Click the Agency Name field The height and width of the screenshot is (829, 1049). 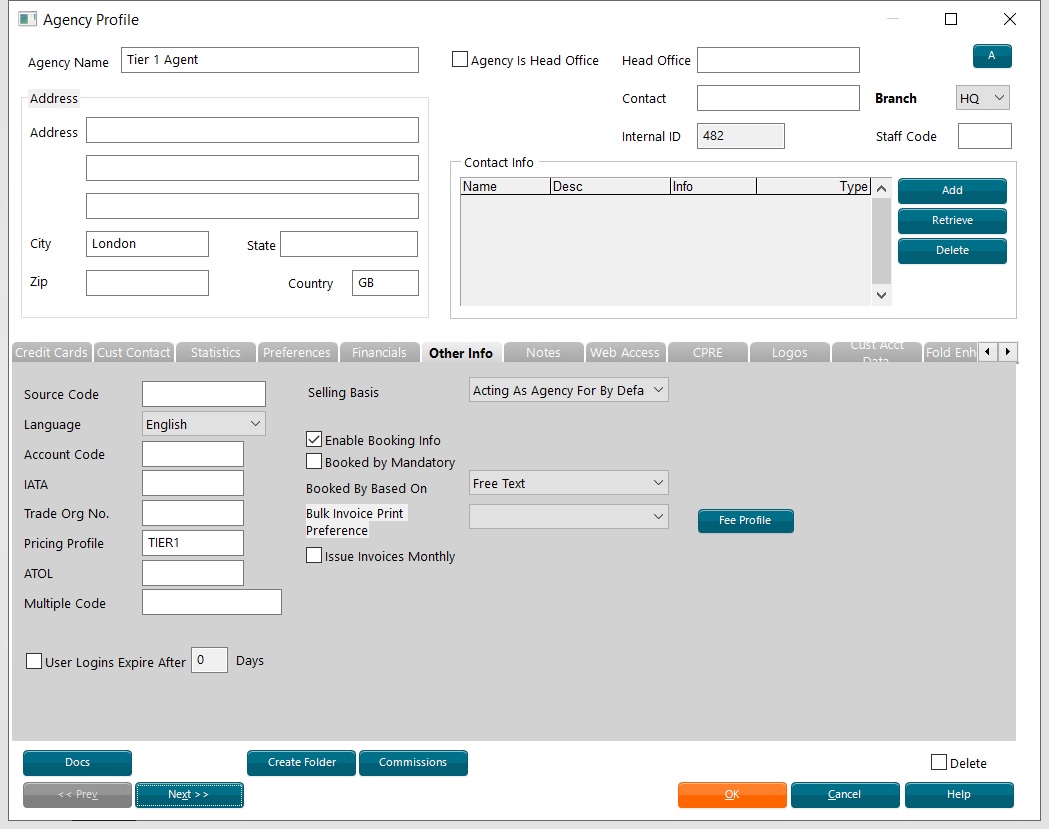coord(270,60)
